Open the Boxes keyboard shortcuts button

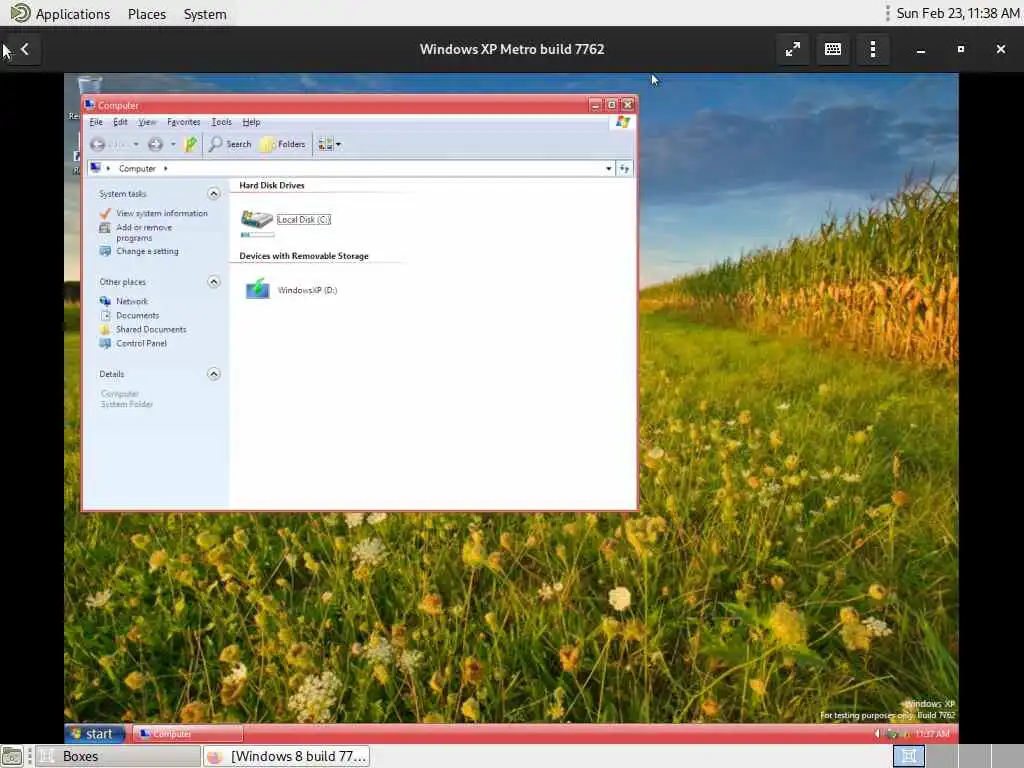point(833,50)
